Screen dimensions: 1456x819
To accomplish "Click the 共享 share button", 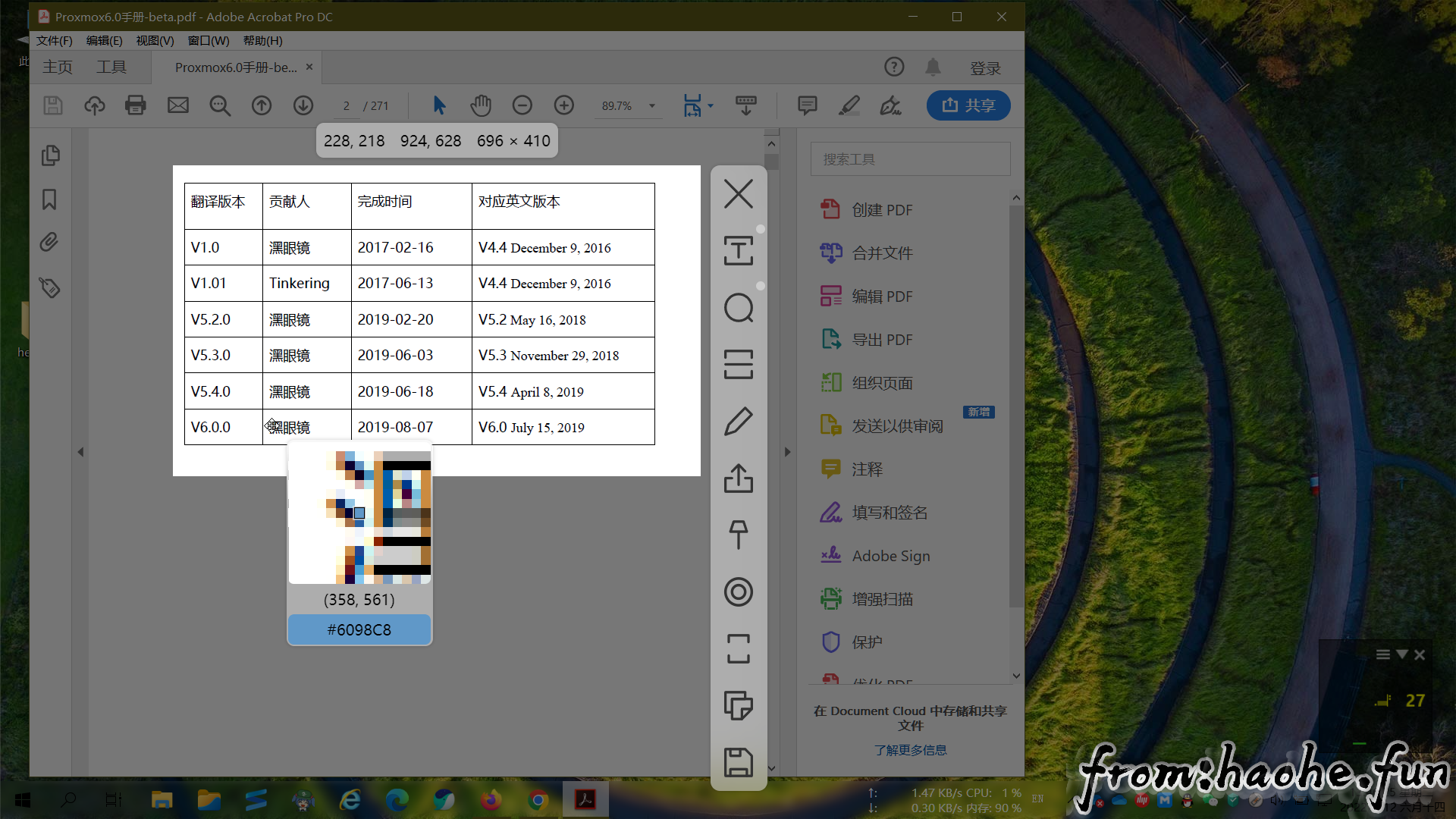I will tap(968, 105).
